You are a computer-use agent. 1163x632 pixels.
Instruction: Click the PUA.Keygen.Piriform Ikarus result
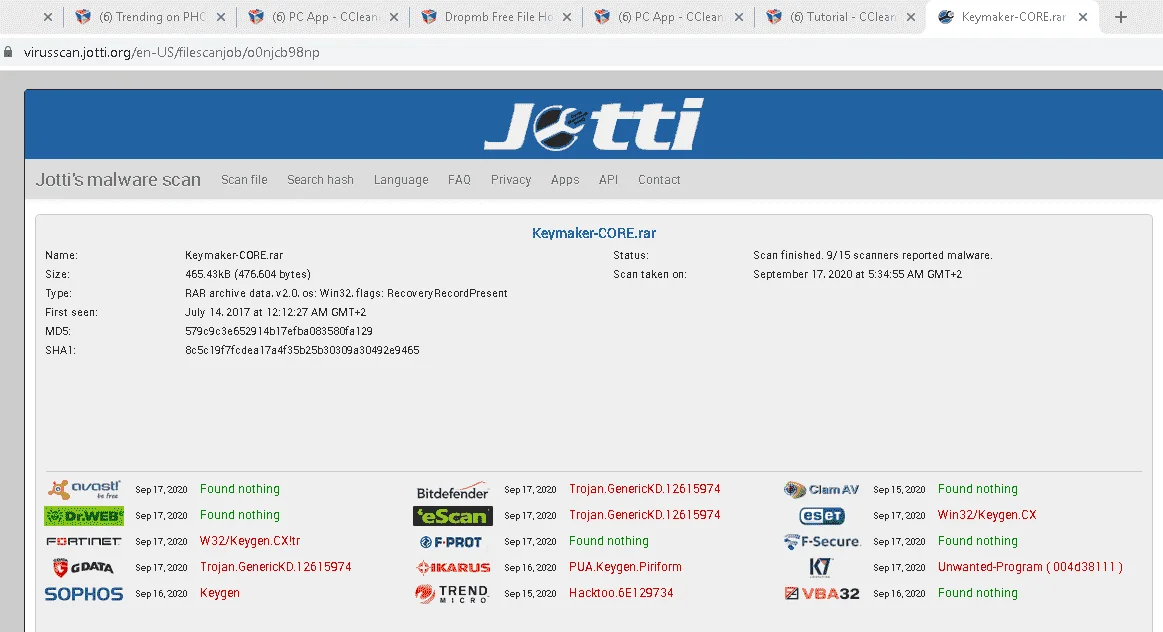tap(625, 567)
